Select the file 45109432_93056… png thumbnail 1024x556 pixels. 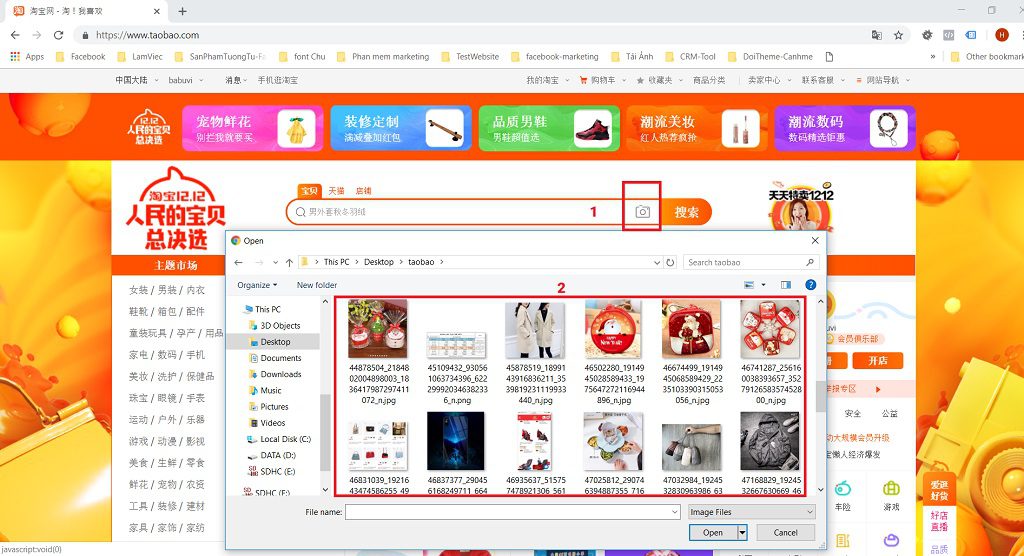456,344
